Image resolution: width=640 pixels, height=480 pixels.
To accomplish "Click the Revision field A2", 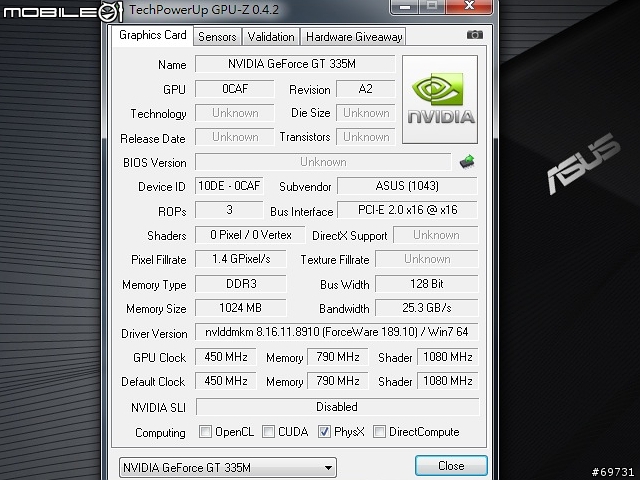I will [x=365, y=89].
